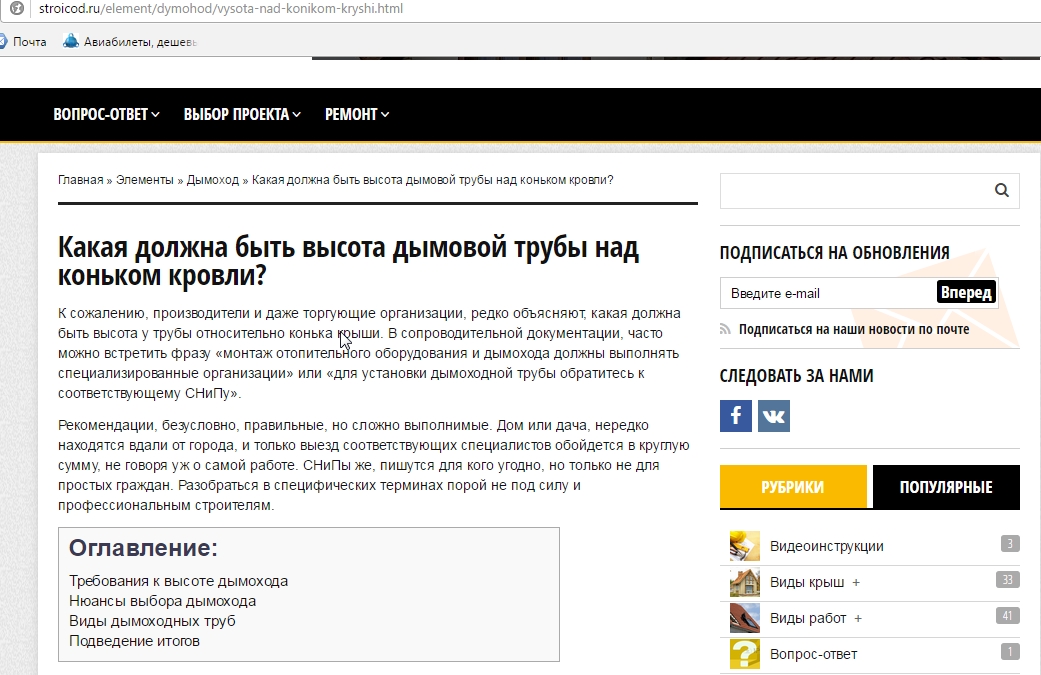Viewport: 1041px width, 675px height.
Task: Click the site info icon beside the URL
Action: [17, 8]
